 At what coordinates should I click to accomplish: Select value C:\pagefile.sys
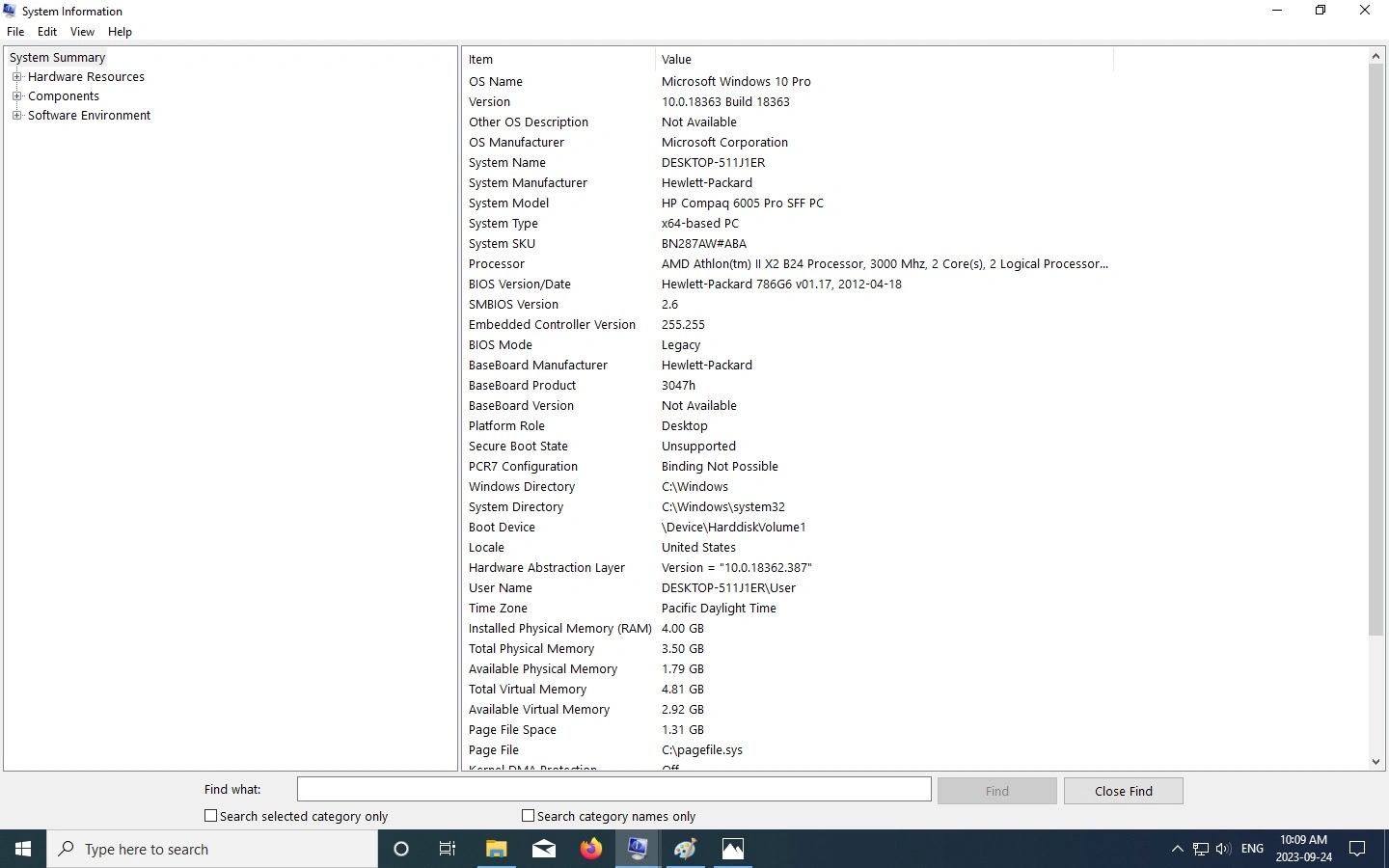(x=702, y=750)
